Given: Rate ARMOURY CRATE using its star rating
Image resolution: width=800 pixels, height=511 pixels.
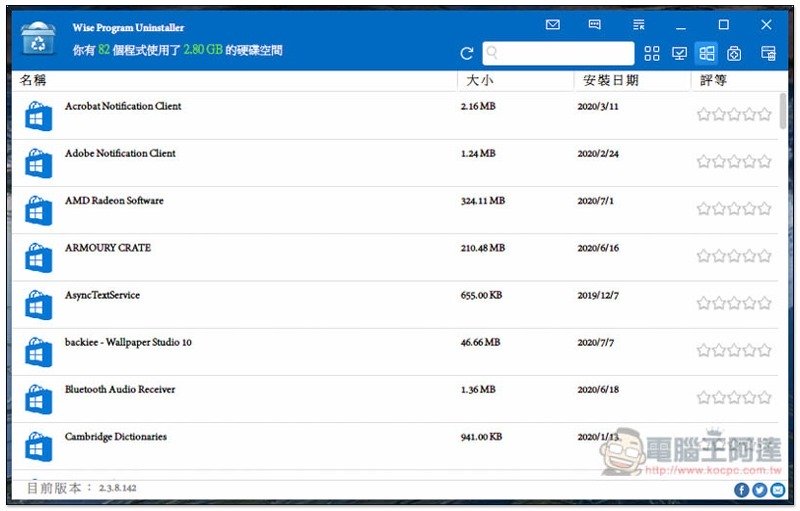Looking at the screenshot, I should [x=734, y=256].
